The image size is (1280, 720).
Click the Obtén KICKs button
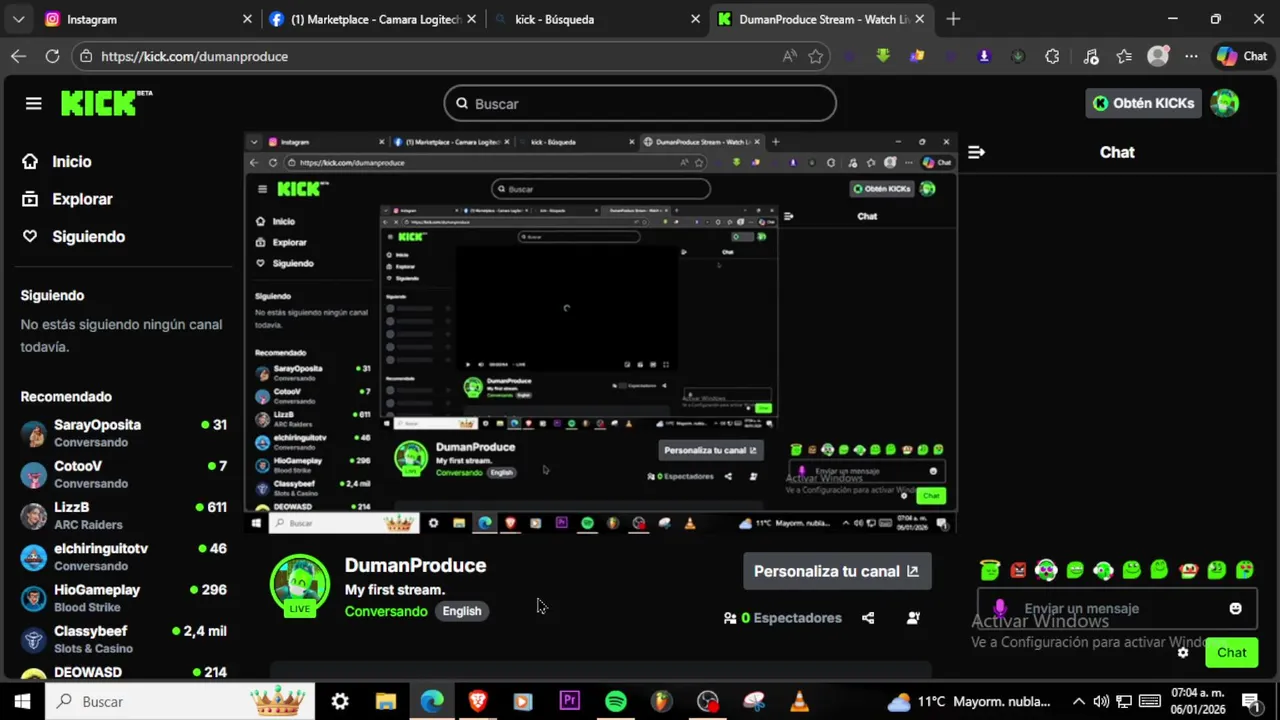tap(1143, 103)
